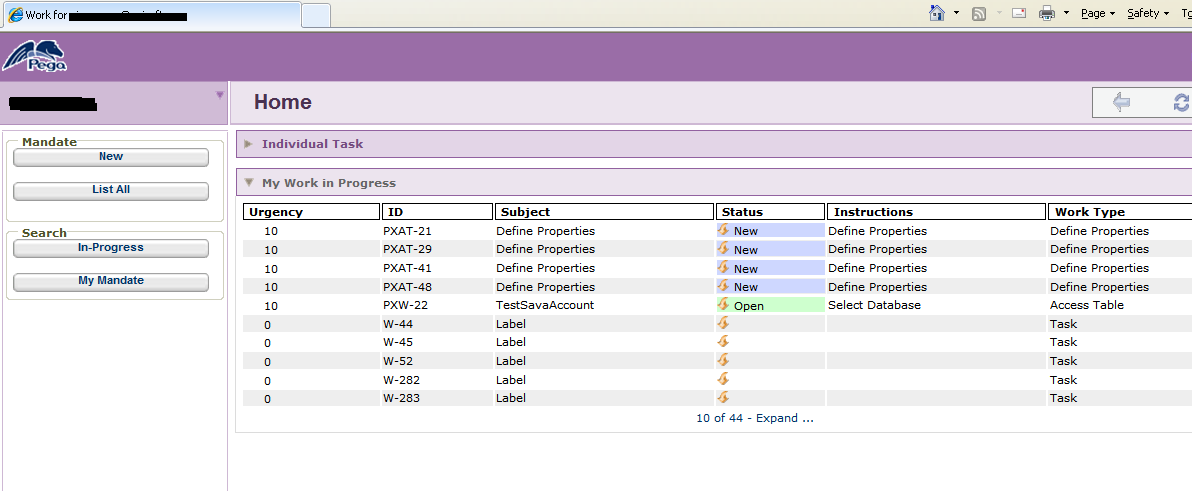Click the RSS feeds icon
Viewport: 1192px width, 491px height.
(x=979, y=13)
